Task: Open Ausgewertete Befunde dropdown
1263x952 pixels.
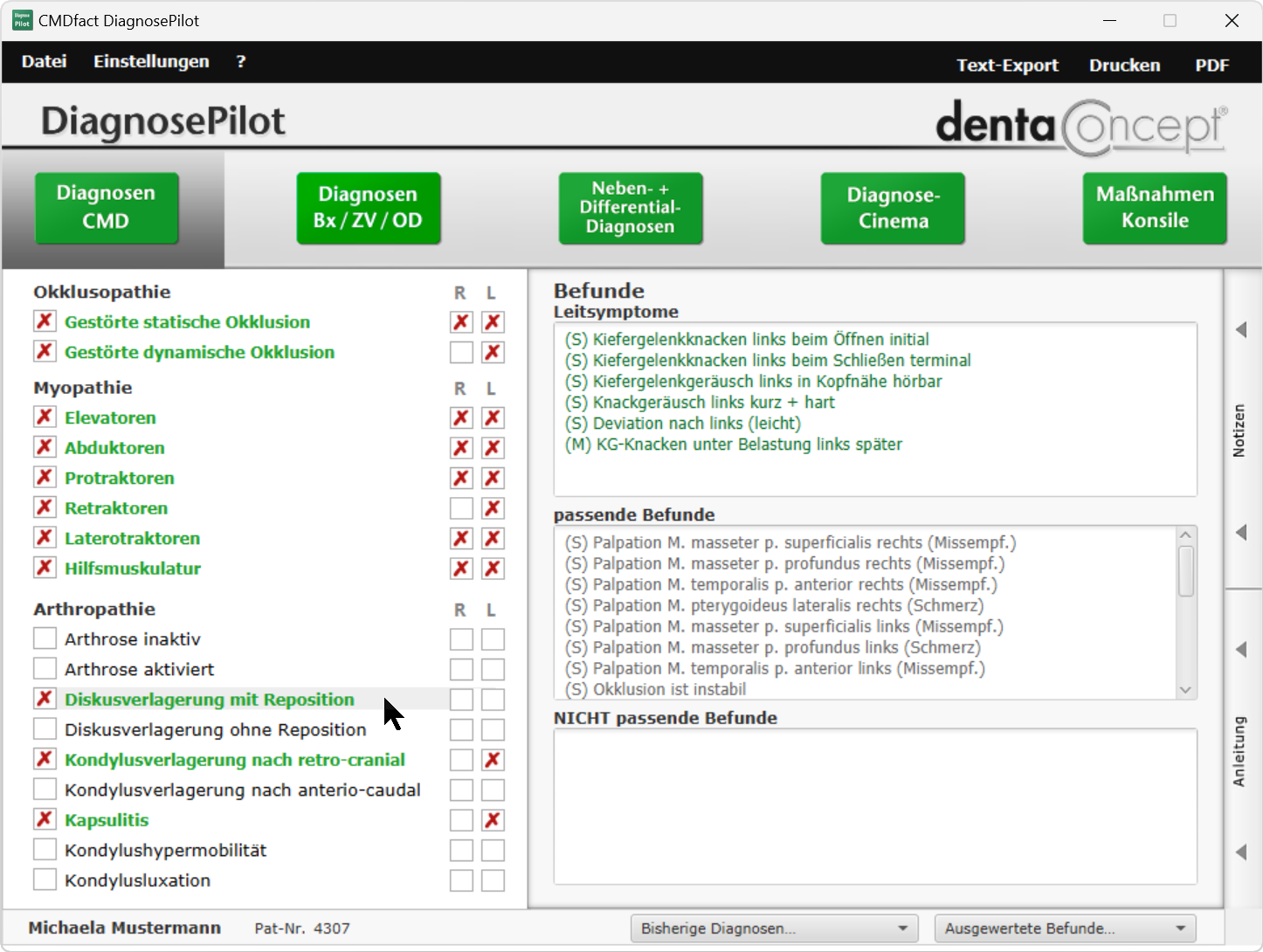Action: click(x=1065, y=928)
